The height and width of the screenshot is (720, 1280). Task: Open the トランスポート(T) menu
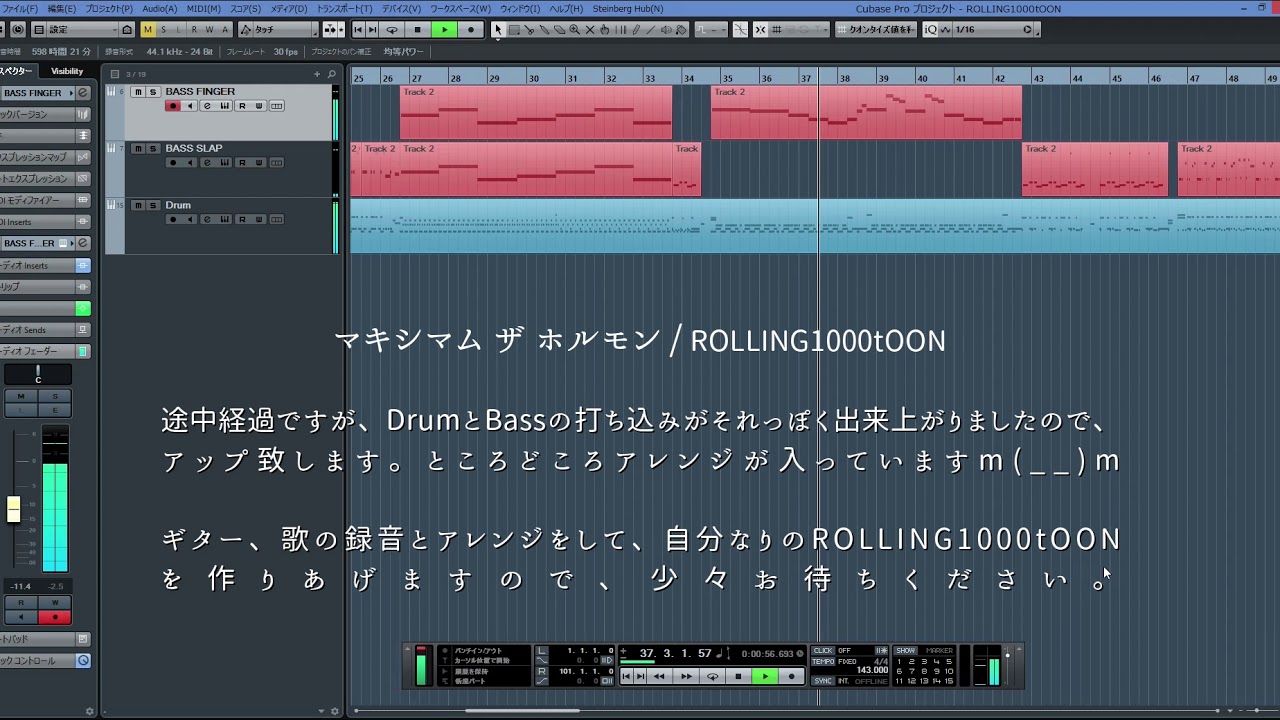[x=345, y=9]
